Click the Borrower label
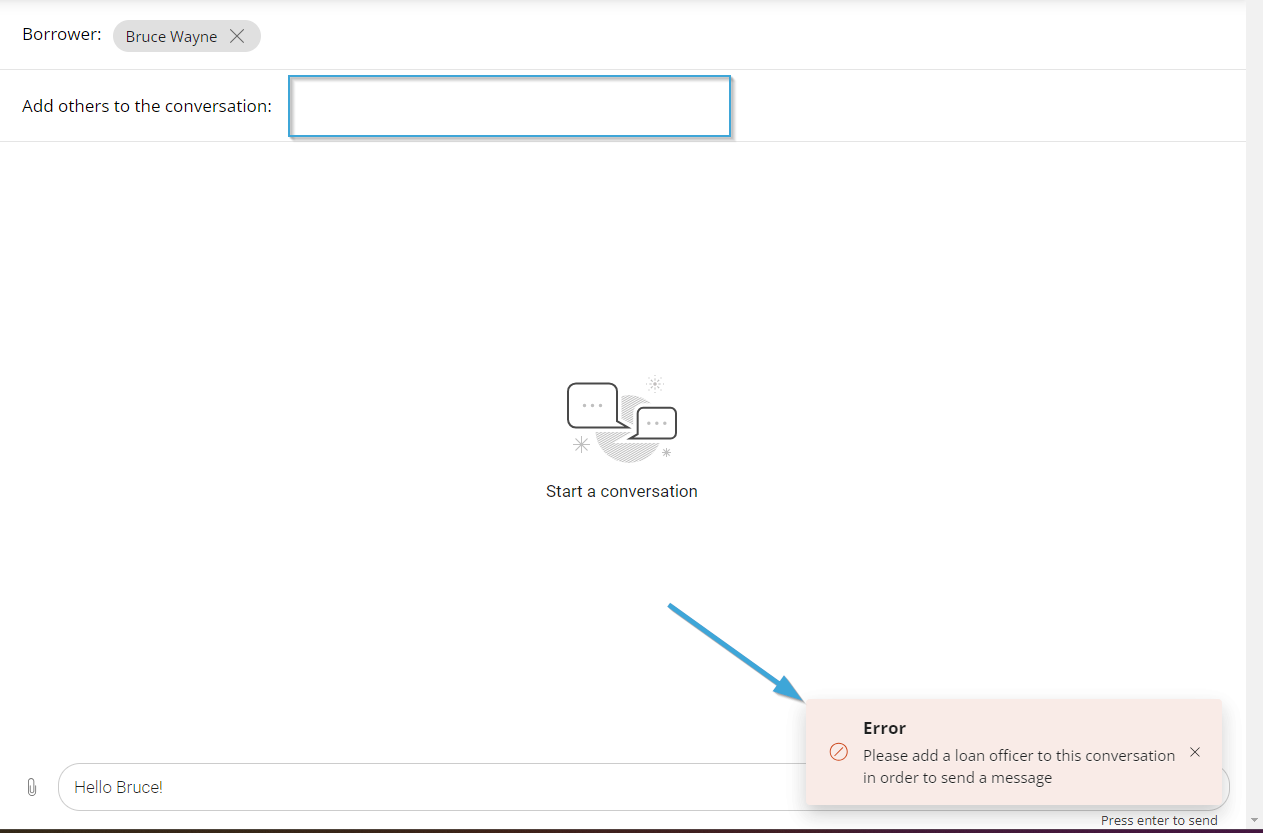The width and height of the screenshot is (1263, 833). [62, 34]
